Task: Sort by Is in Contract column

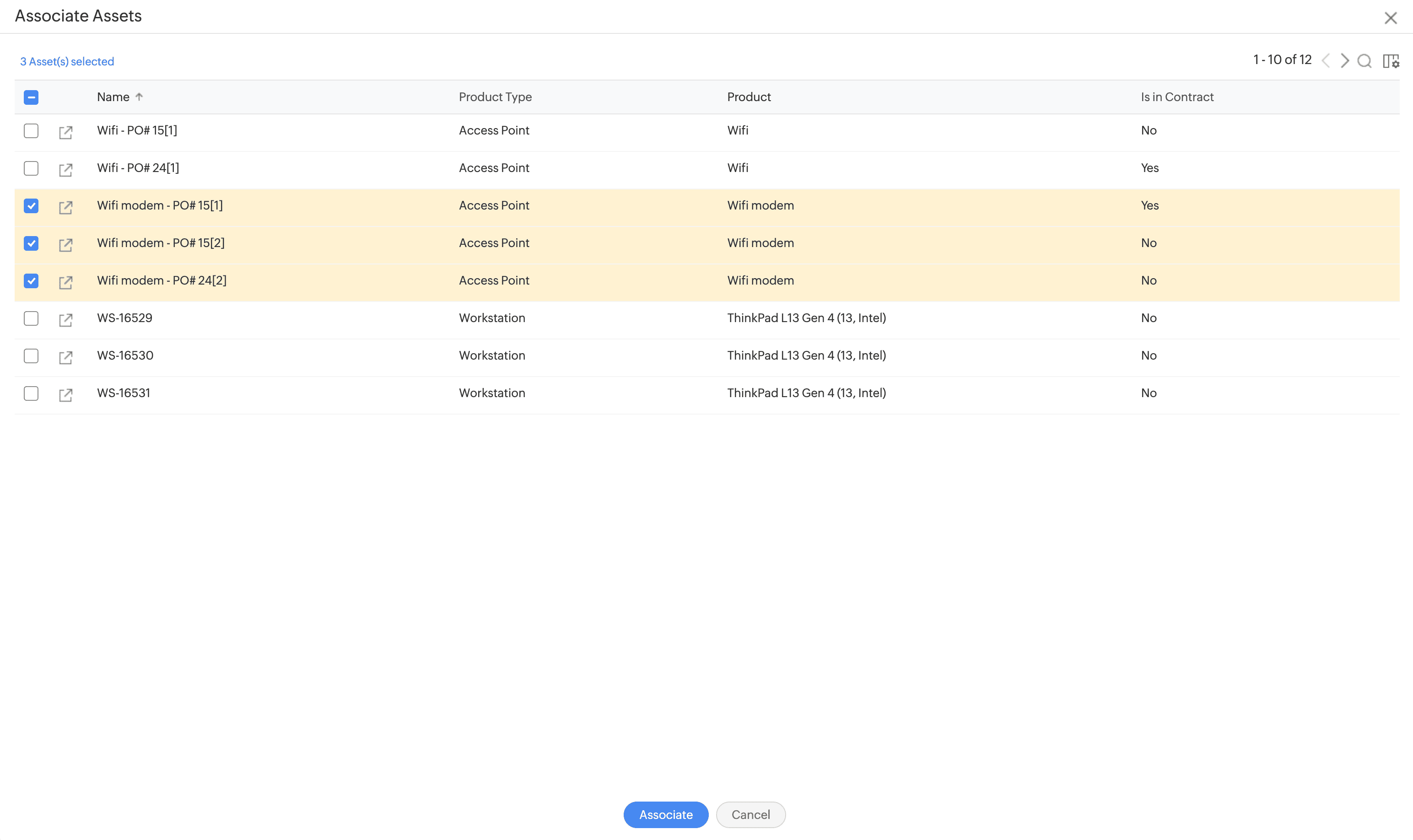Action: pyautogui.click(x=1176, y=97)
